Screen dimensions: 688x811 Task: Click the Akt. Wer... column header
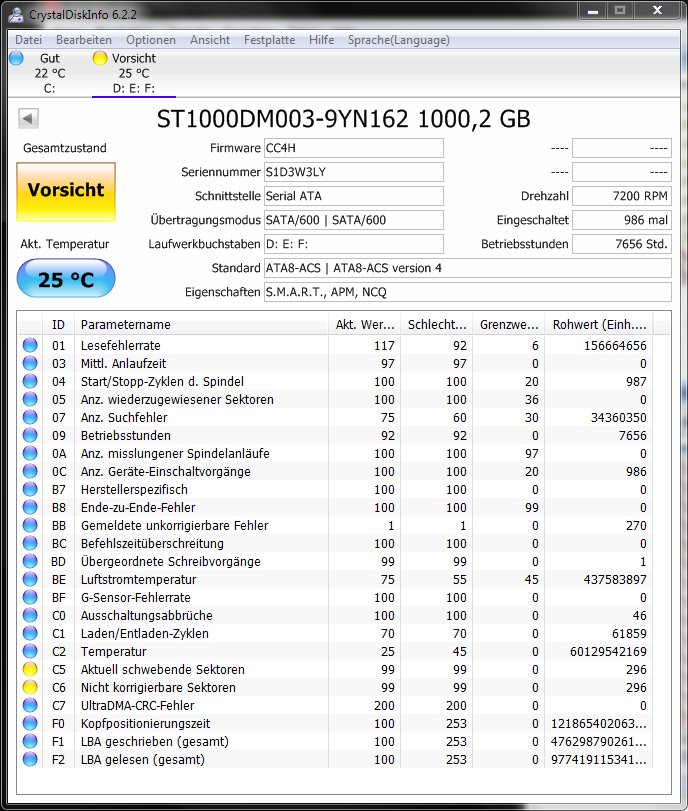point(365,325)
